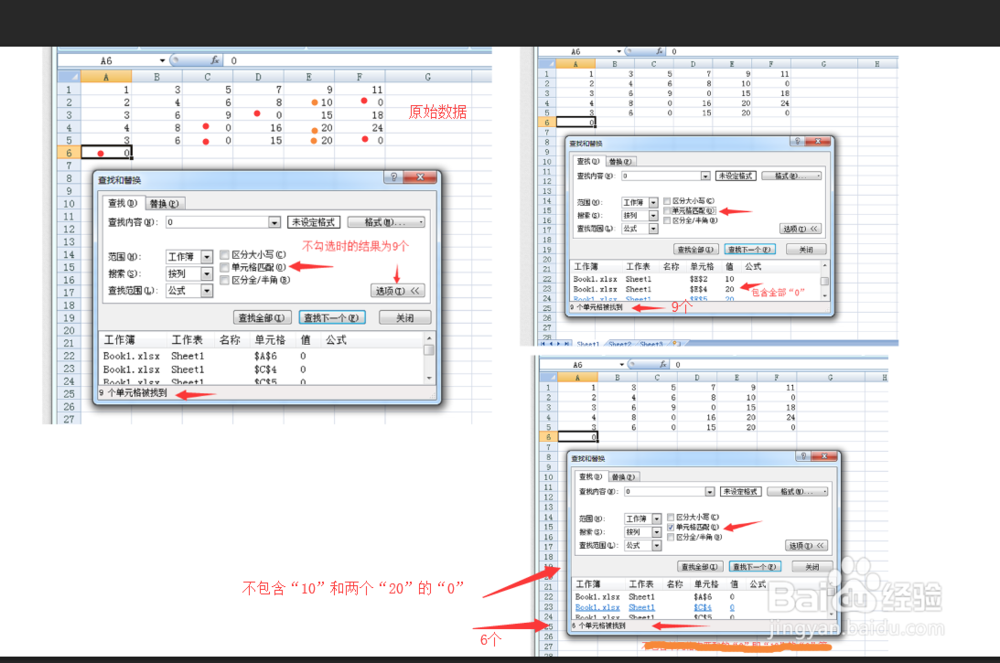Click the help question mark in top-right dialog
This screenshot has width=1000, height=663.
797,142
